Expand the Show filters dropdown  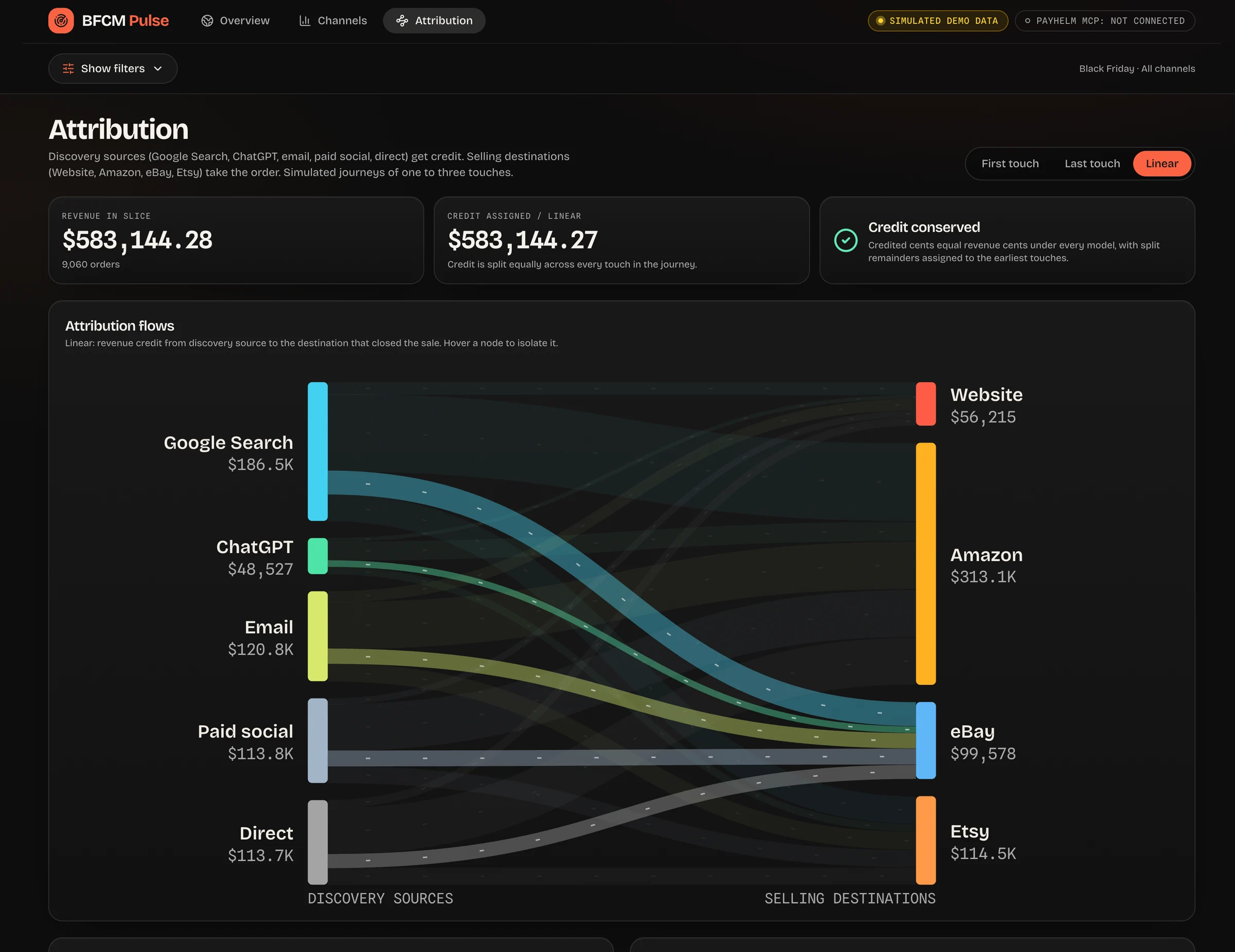[113, 68]
